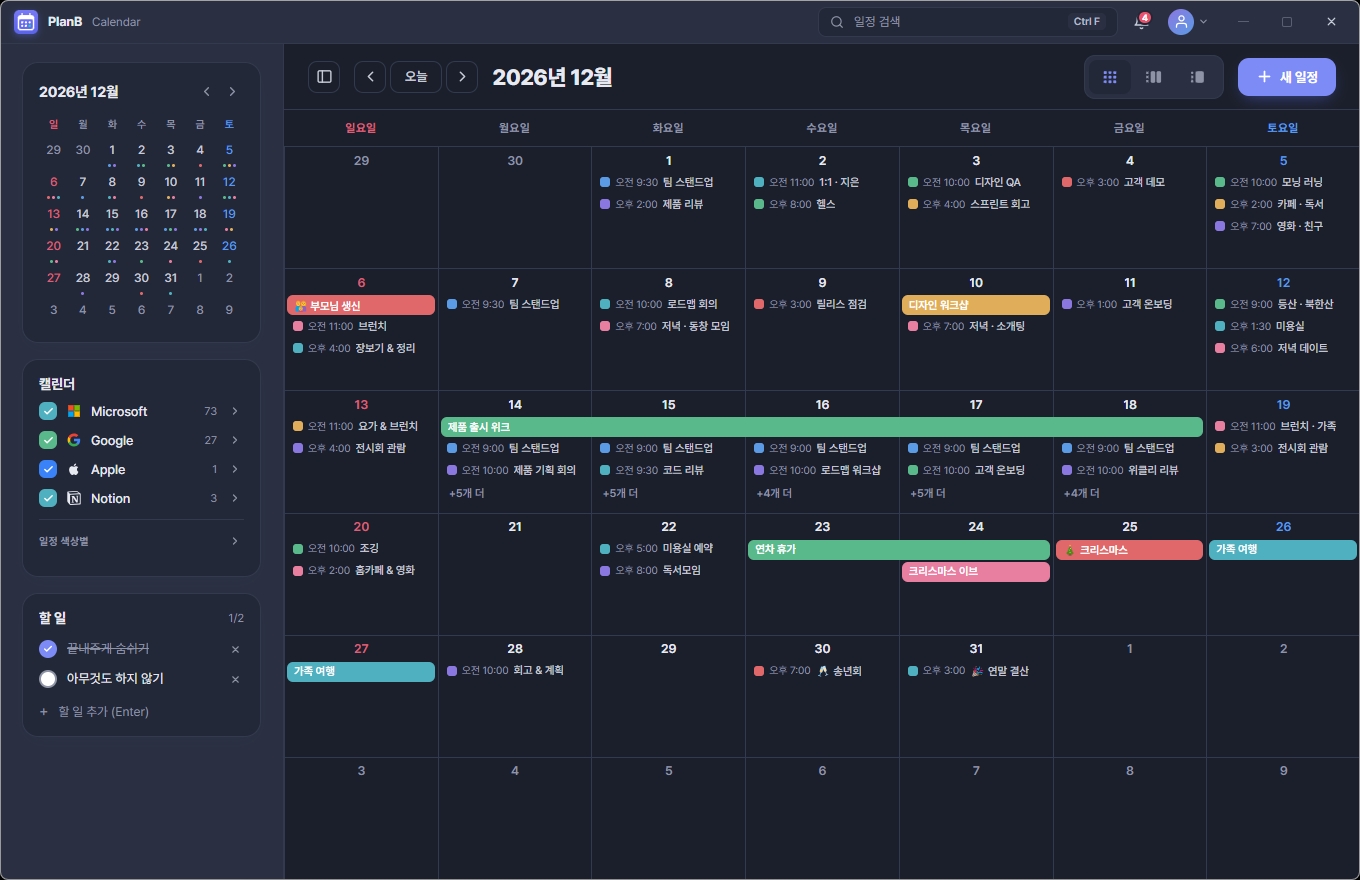The image size is (1360, 880).
Task: Toggle the Google calendar checkbox
Action: click(x=47, y=440)
